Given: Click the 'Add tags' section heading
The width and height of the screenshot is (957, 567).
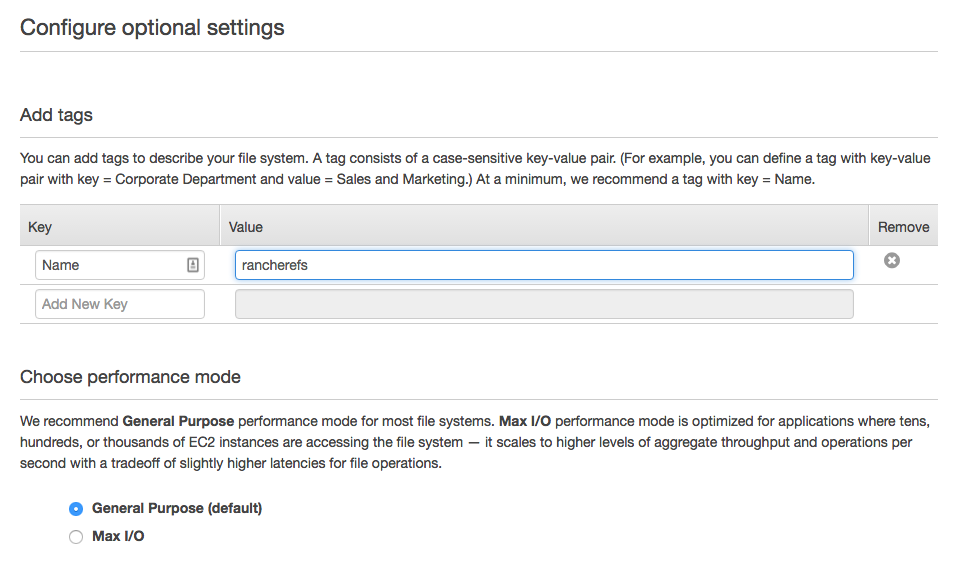Looking at the screenshot, I should 56,115.
